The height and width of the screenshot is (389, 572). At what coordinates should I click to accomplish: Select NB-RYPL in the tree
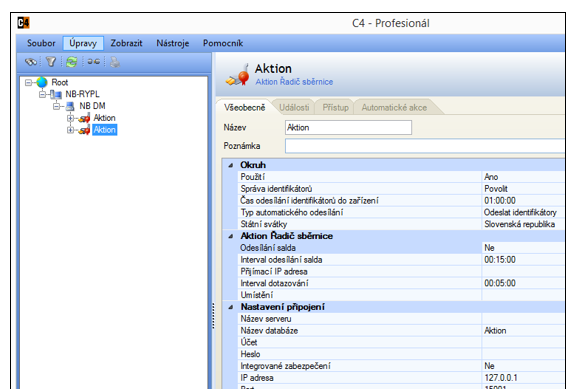[x=82, y=94]
